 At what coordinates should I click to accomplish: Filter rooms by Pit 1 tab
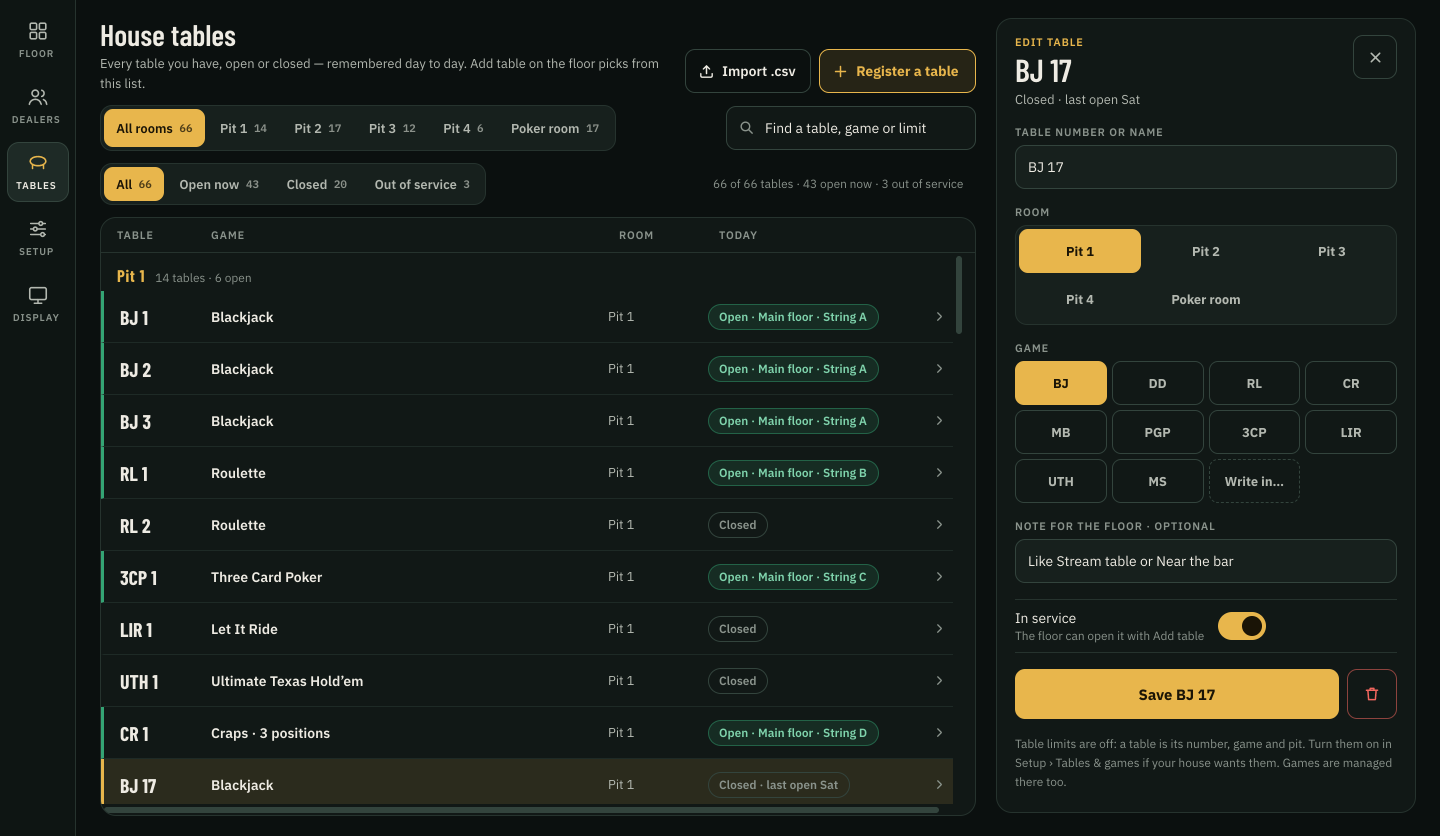(x=243, y=128)
